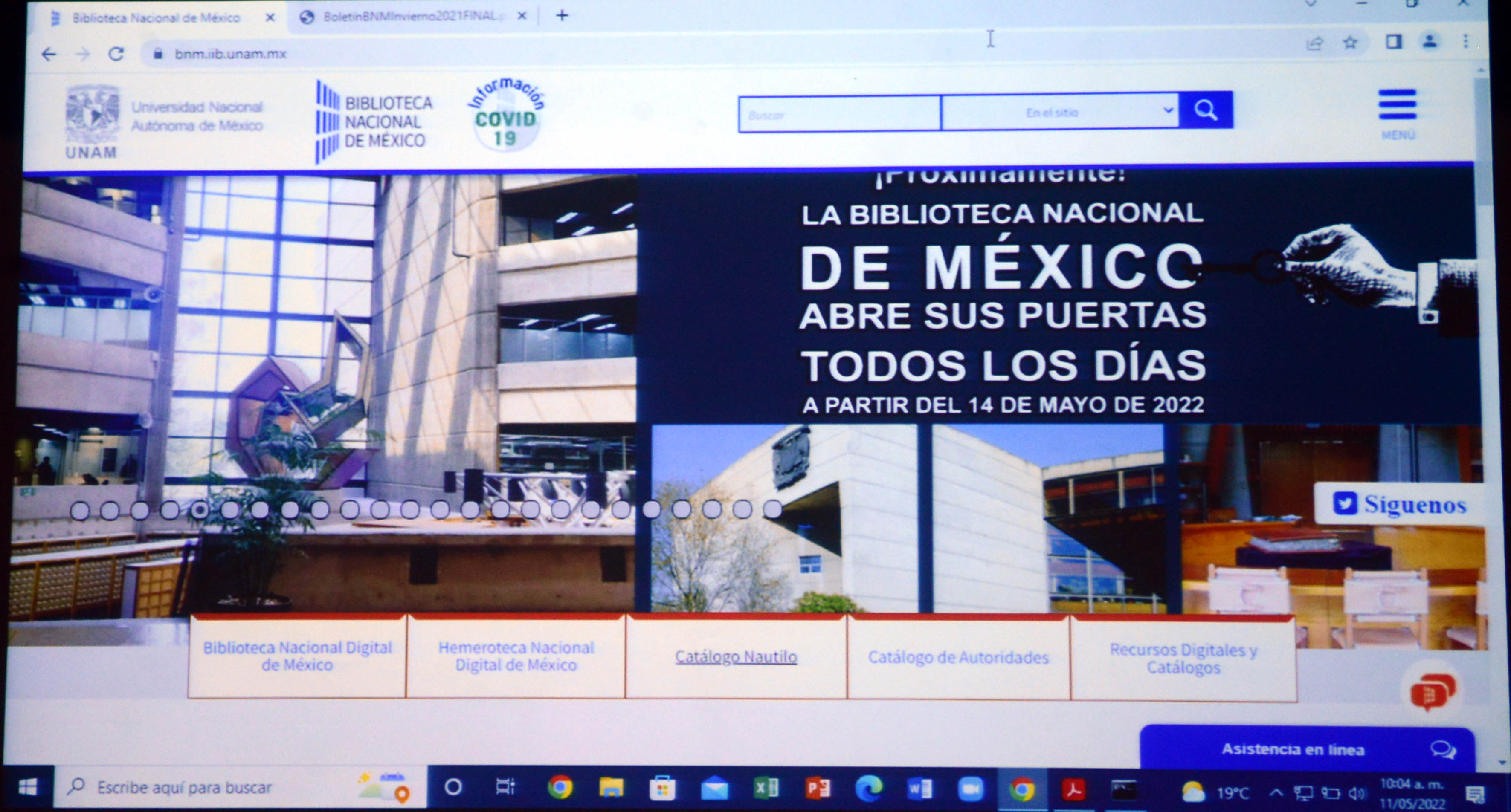Open the Biblioteca Nacional de México logo
The width and height of the screenshot is (1511, 812).
(x=374, y=122)
